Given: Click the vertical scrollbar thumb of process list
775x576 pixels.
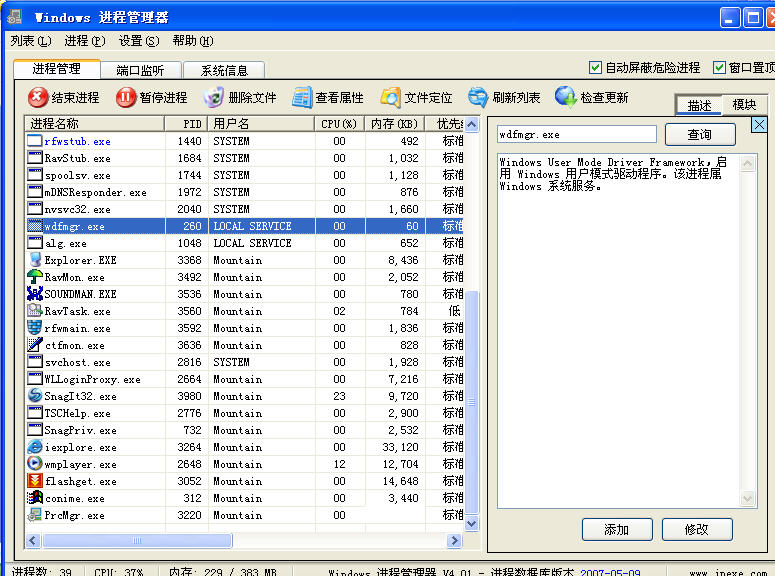Looking at the screenshot, I should click(x=472, y=402).
